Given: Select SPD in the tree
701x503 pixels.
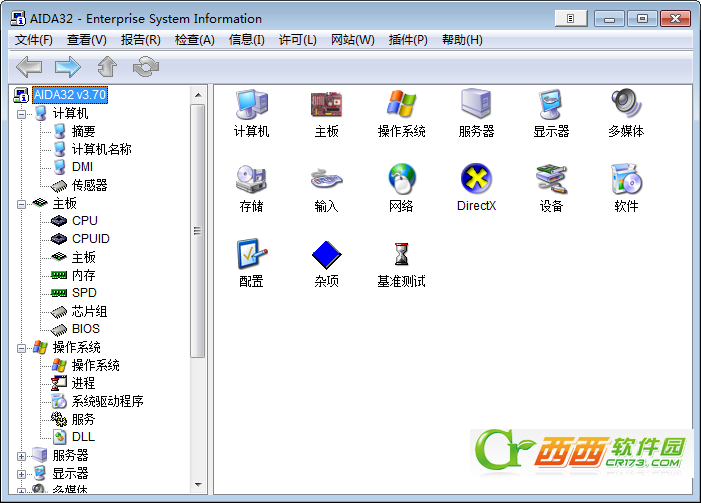Looking at the screenshot, I should (84, 293).
